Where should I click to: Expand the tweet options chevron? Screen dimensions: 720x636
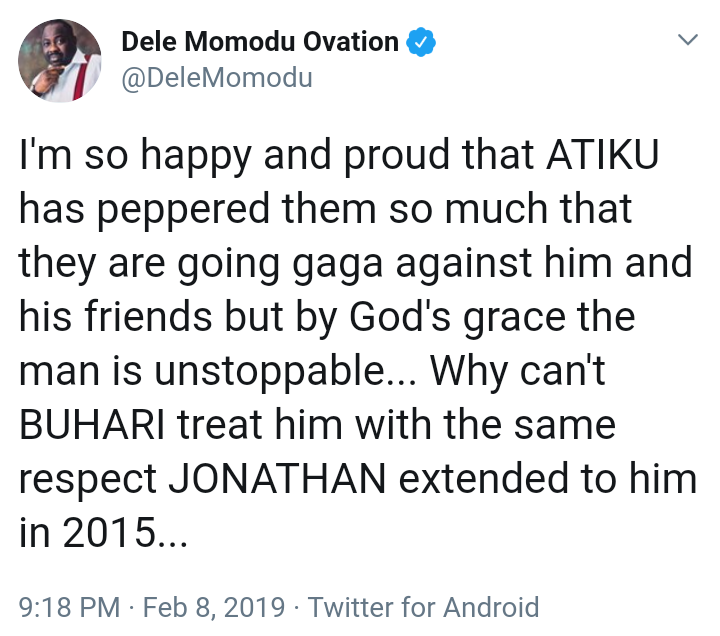pos(688,40)
